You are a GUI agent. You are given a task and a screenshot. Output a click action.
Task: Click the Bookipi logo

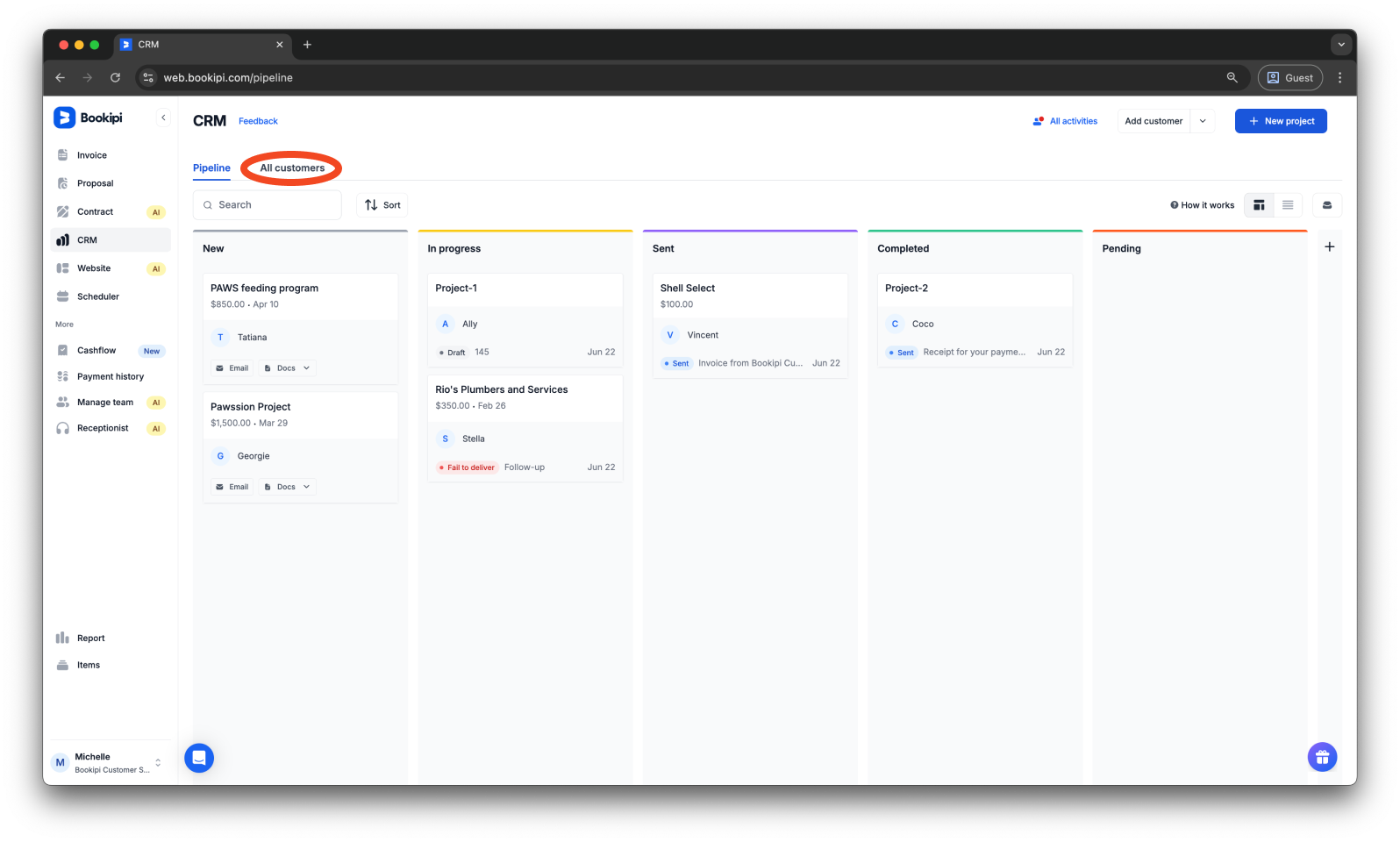coord(89,118)
